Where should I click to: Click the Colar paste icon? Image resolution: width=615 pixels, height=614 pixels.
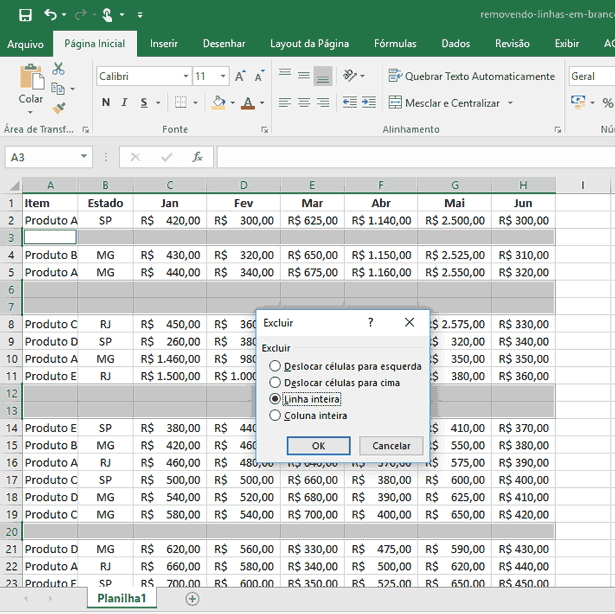click(31, 77)
